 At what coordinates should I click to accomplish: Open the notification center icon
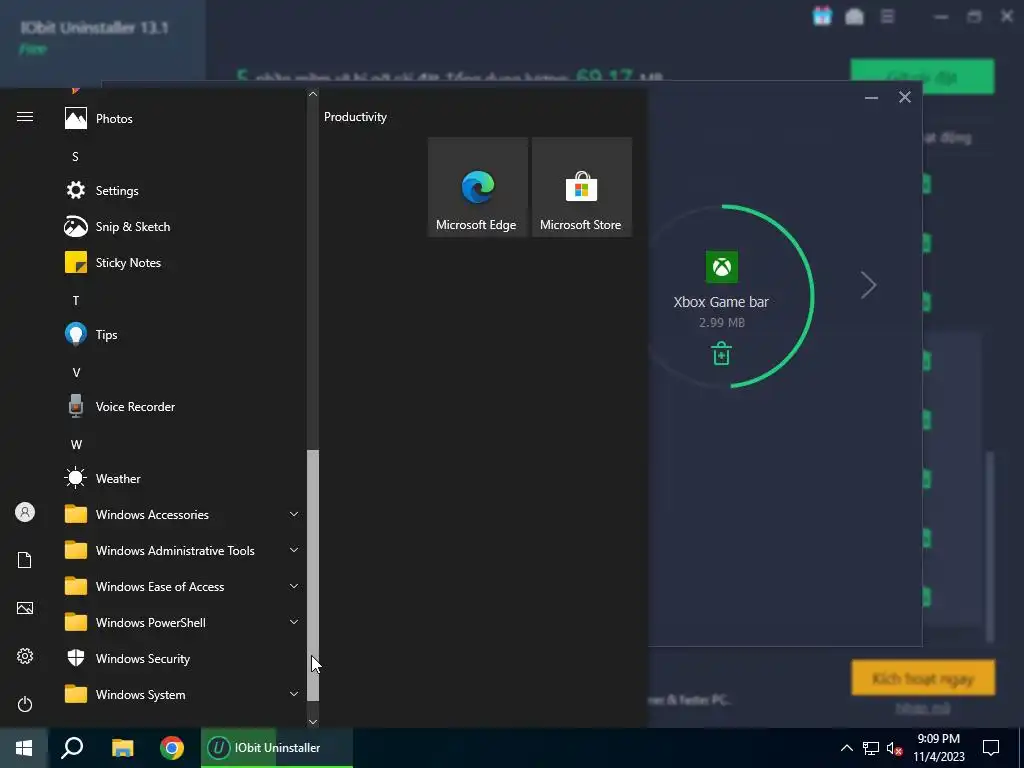coord(991,748)
